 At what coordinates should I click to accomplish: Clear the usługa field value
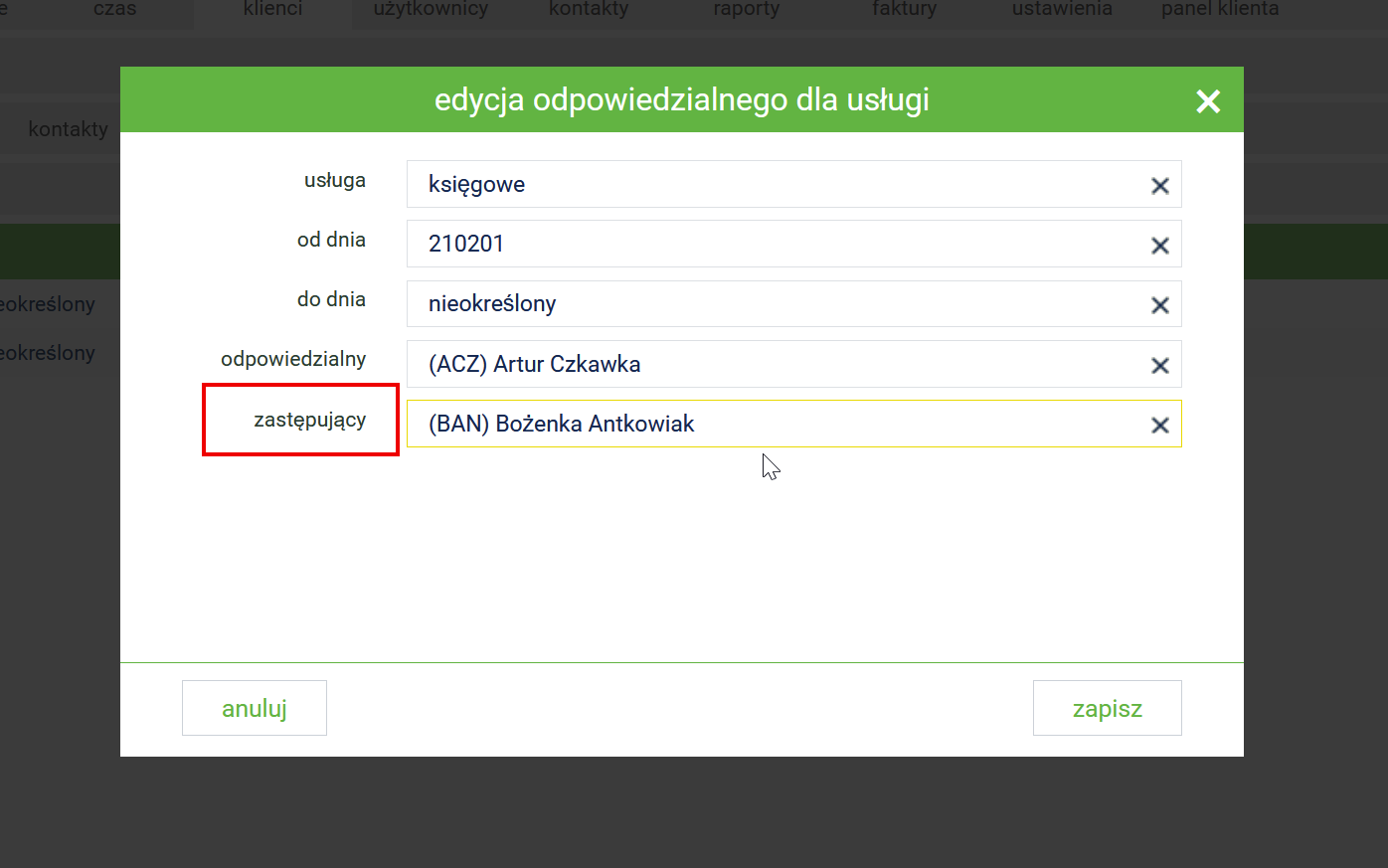1159,186
